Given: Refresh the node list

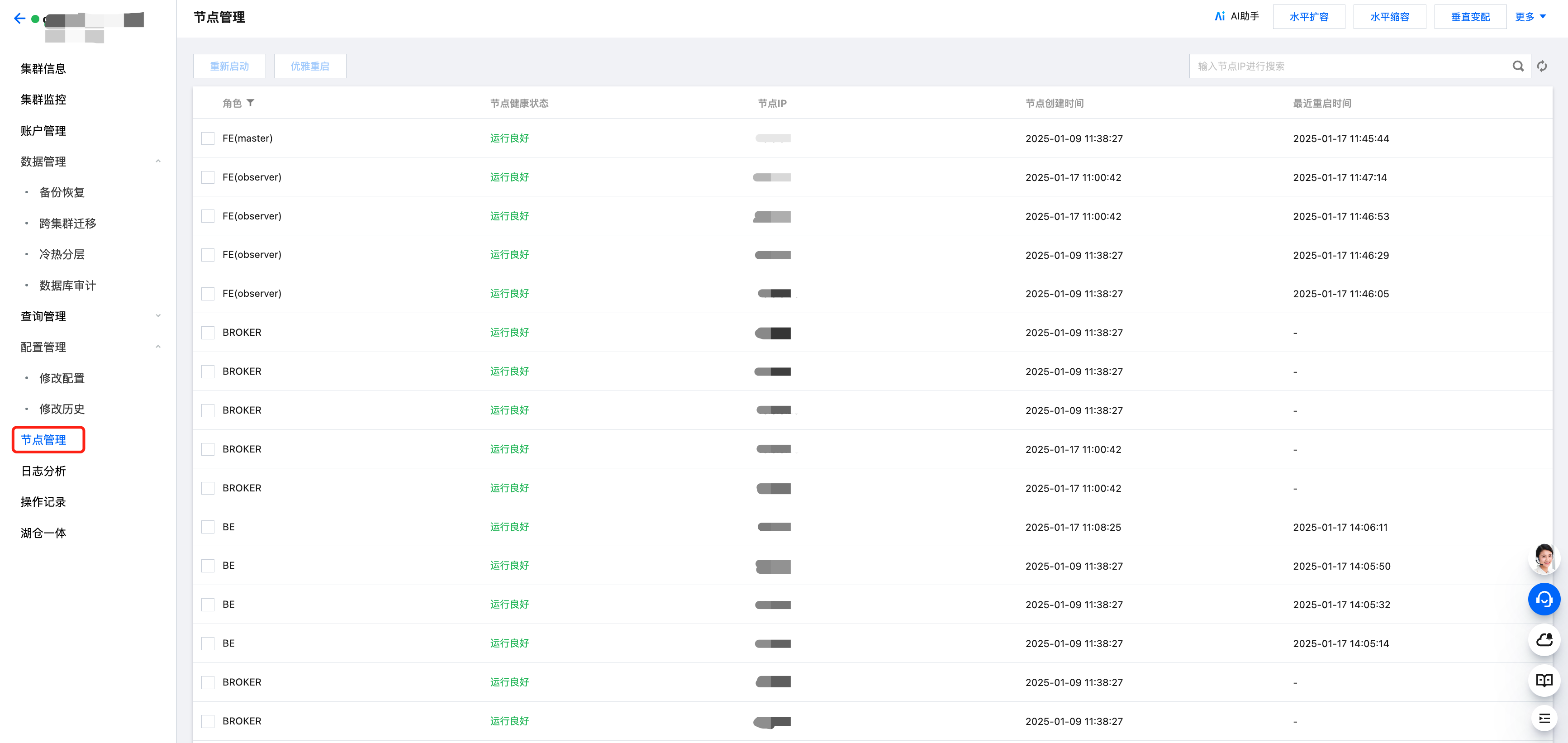Looking at the screenshot, I should (1542, 66).
